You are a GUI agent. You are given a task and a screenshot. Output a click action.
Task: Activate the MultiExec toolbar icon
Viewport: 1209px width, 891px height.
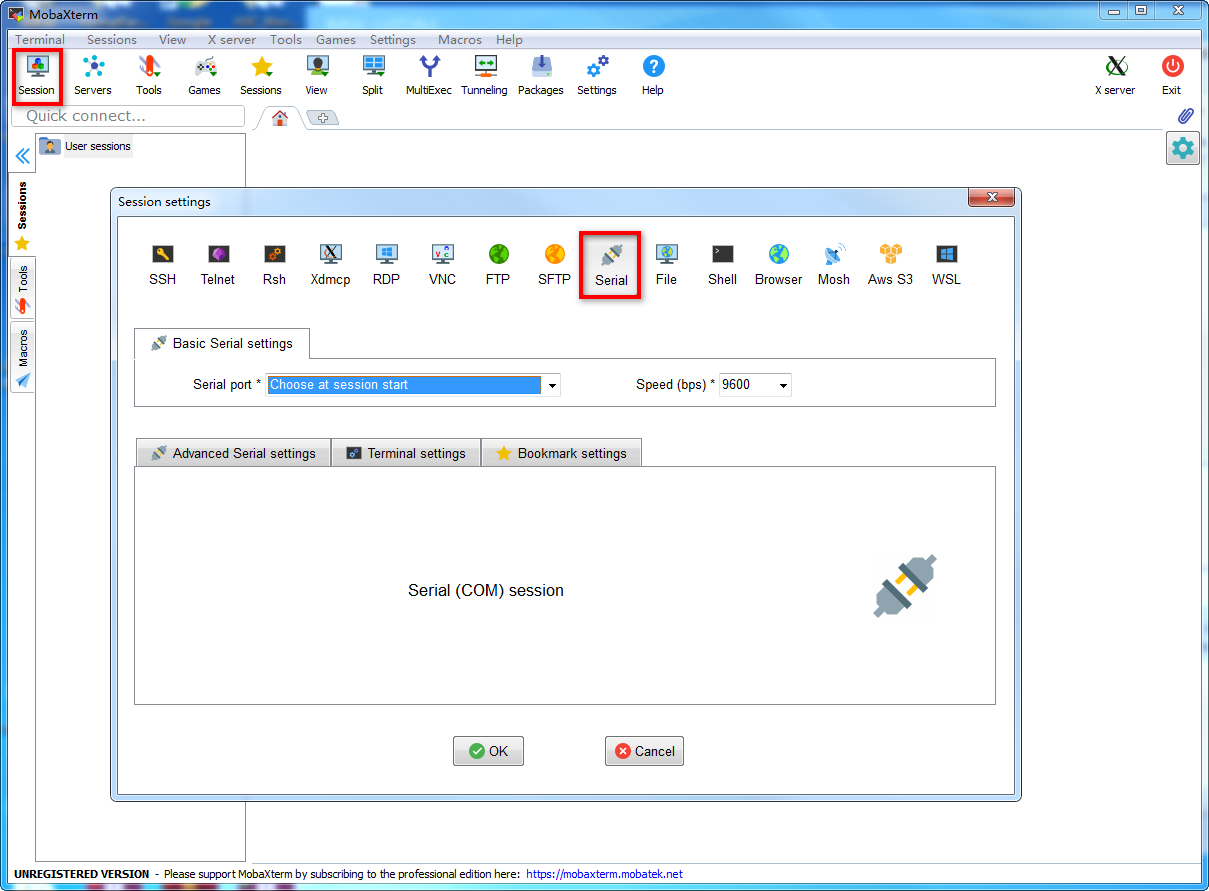429,75
